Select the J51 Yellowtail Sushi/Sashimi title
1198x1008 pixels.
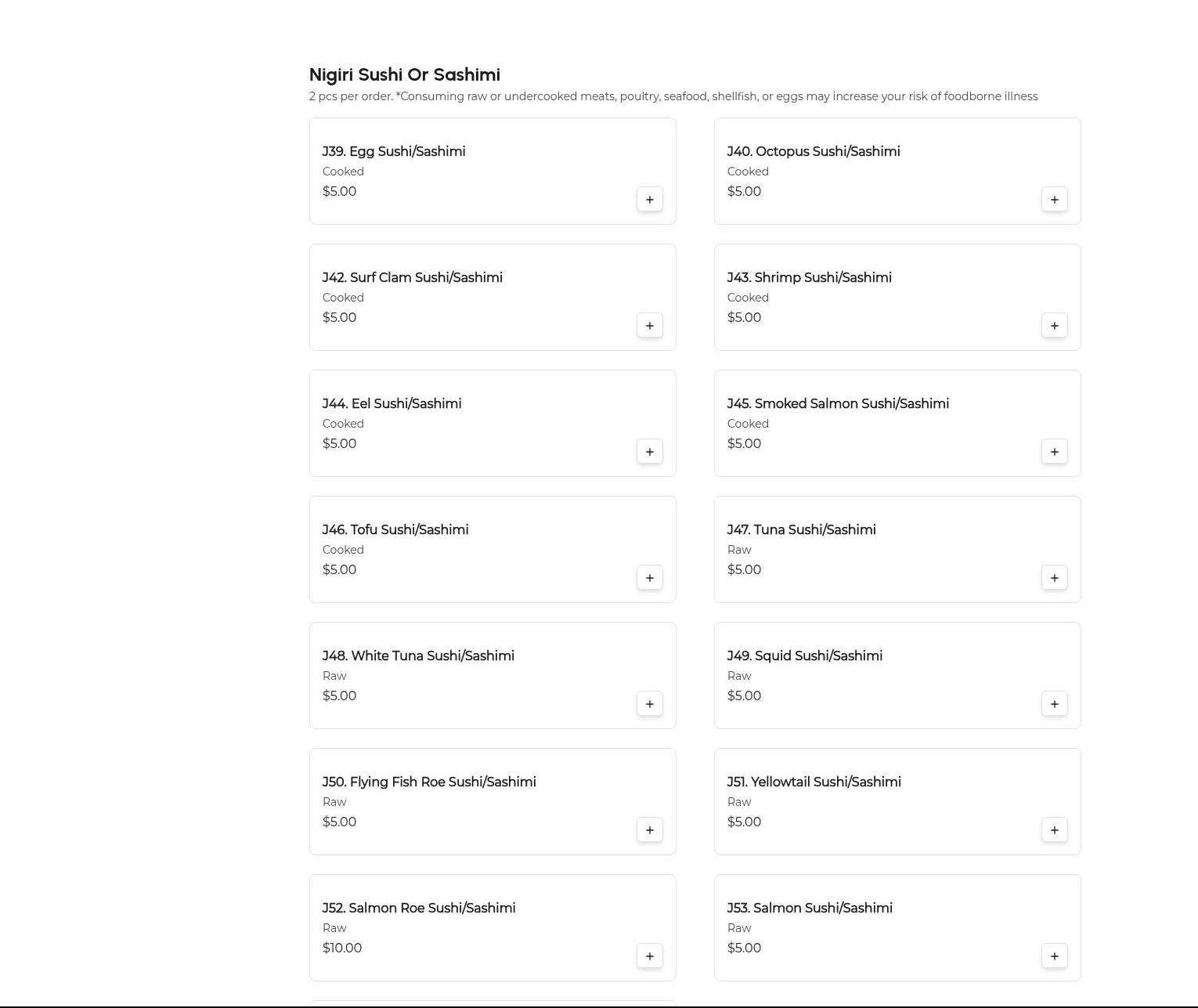coord(814,782)
